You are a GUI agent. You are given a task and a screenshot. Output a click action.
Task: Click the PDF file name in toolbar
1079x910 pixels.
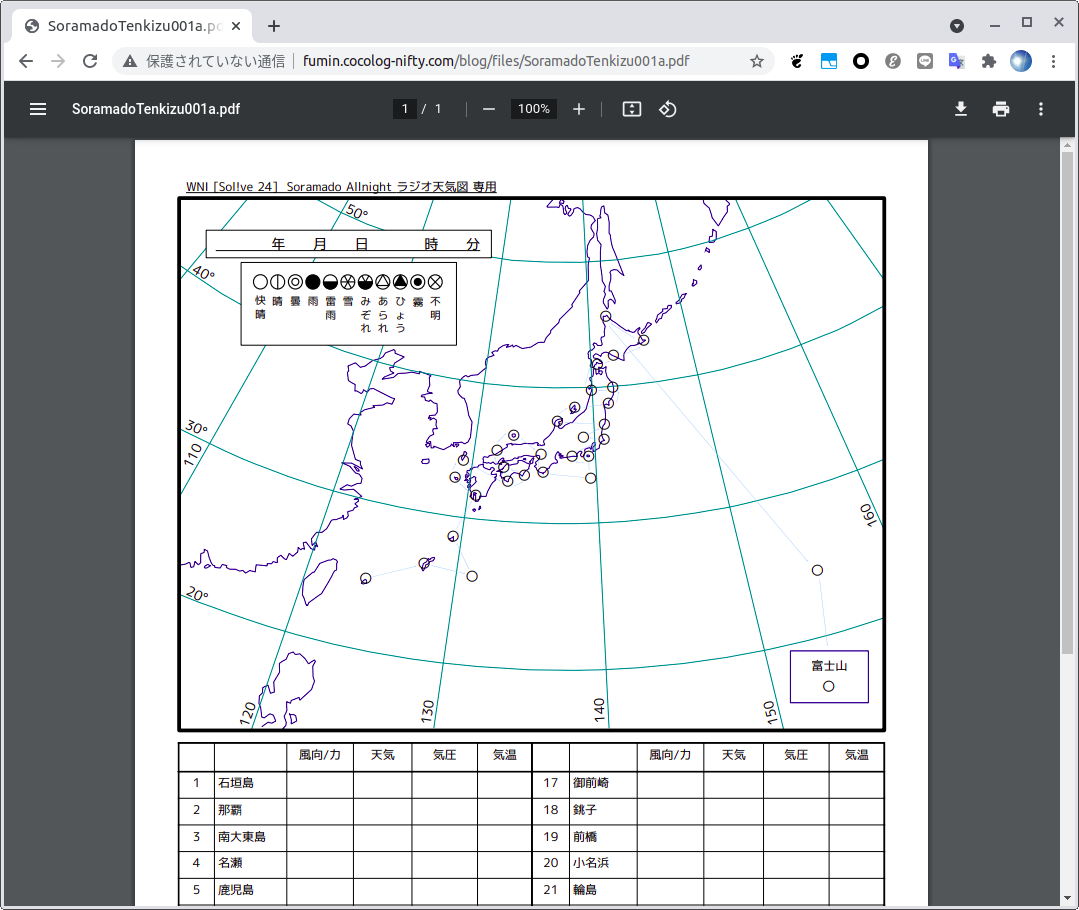(156, 109)
